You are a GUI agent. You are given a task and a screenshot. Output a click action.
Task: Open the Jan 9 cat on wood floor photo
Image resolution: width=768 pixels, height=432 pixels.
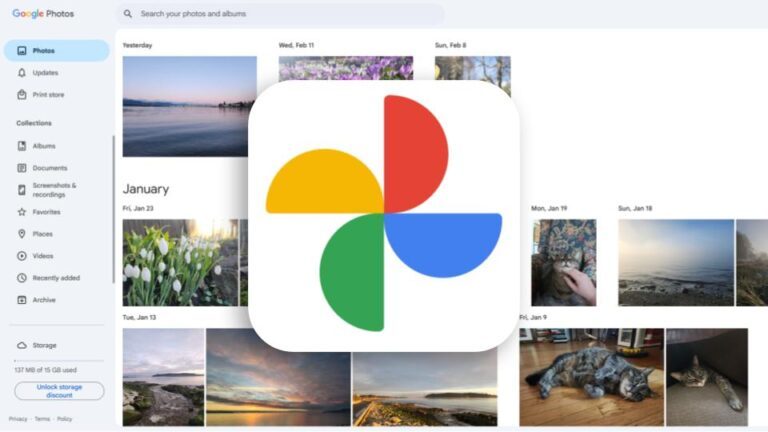point(592,377)
